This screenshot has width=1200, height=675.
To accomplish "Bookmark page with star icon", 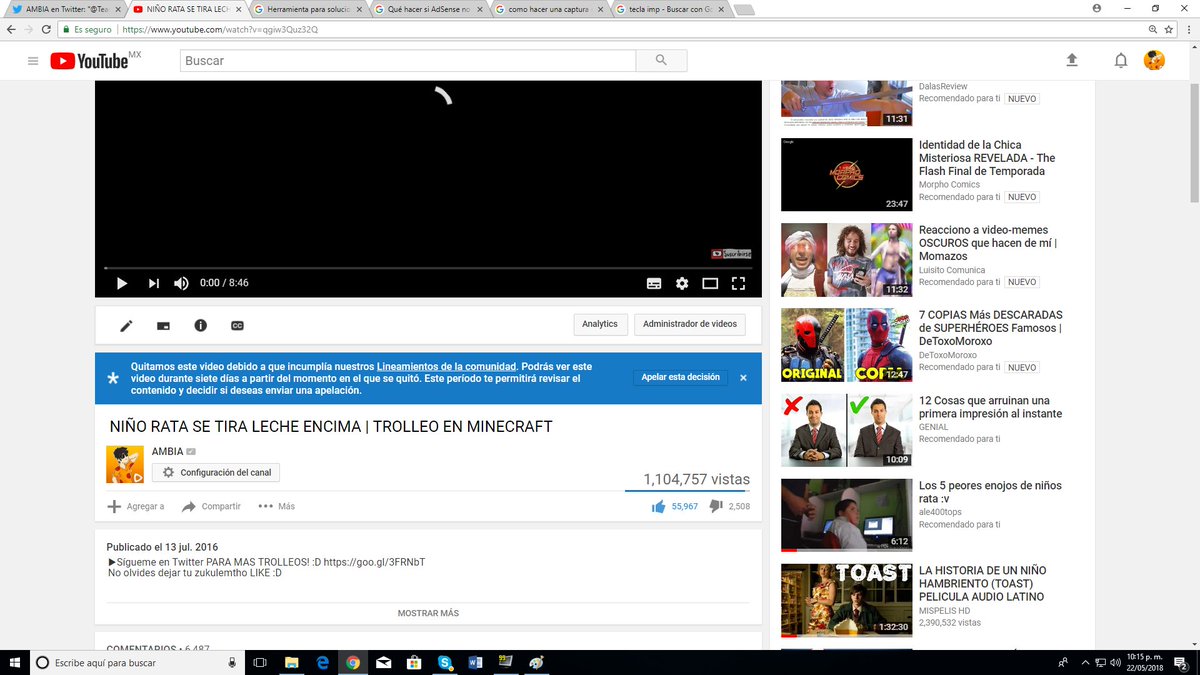I will tap(1168, 30).
